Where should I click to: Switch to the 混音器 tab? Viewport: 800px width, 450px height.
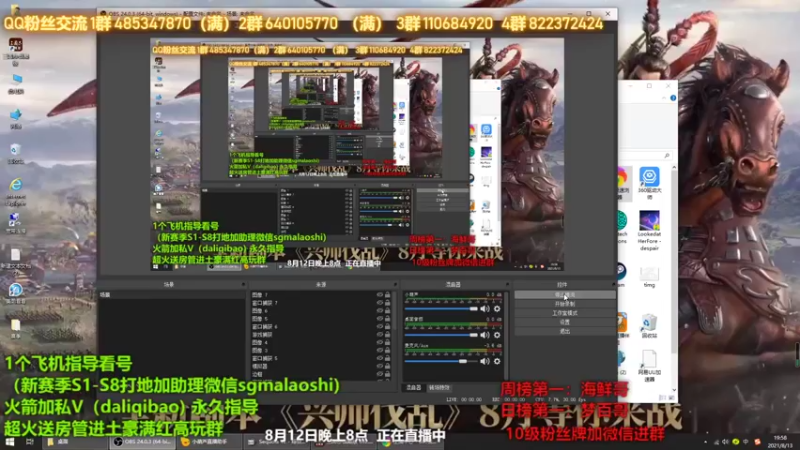(414, 388)
